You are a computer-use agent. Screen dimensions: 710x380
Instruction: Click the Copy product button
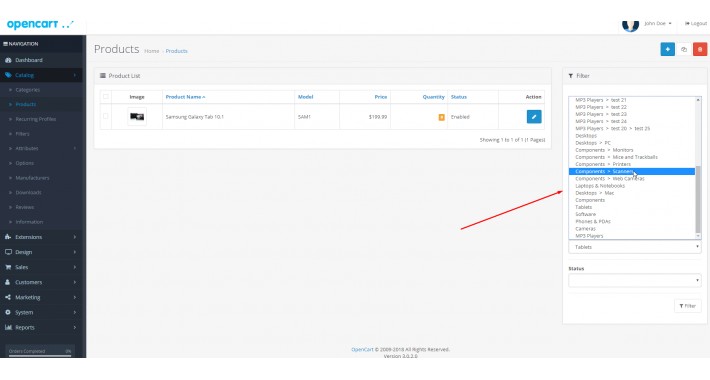click(x=684, y=49)
